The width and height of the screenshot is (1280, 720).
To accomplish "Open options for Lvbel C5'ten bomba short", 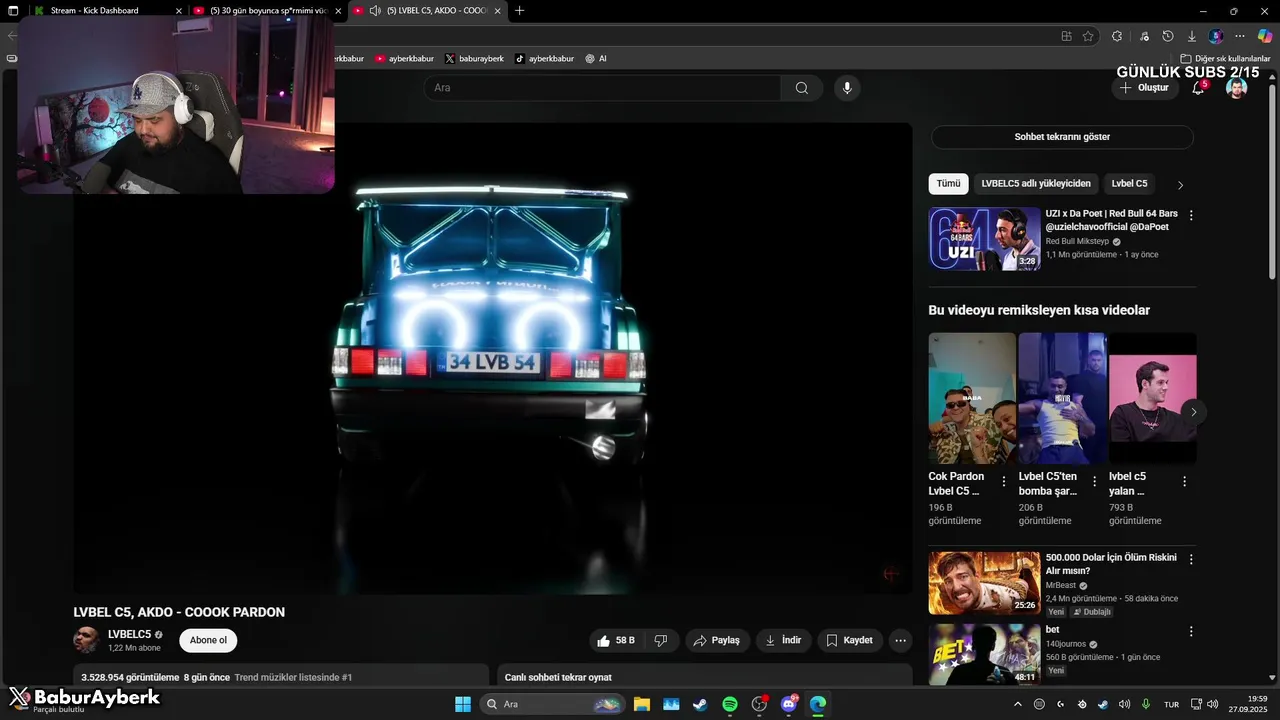I will (x=1094, y=481).
